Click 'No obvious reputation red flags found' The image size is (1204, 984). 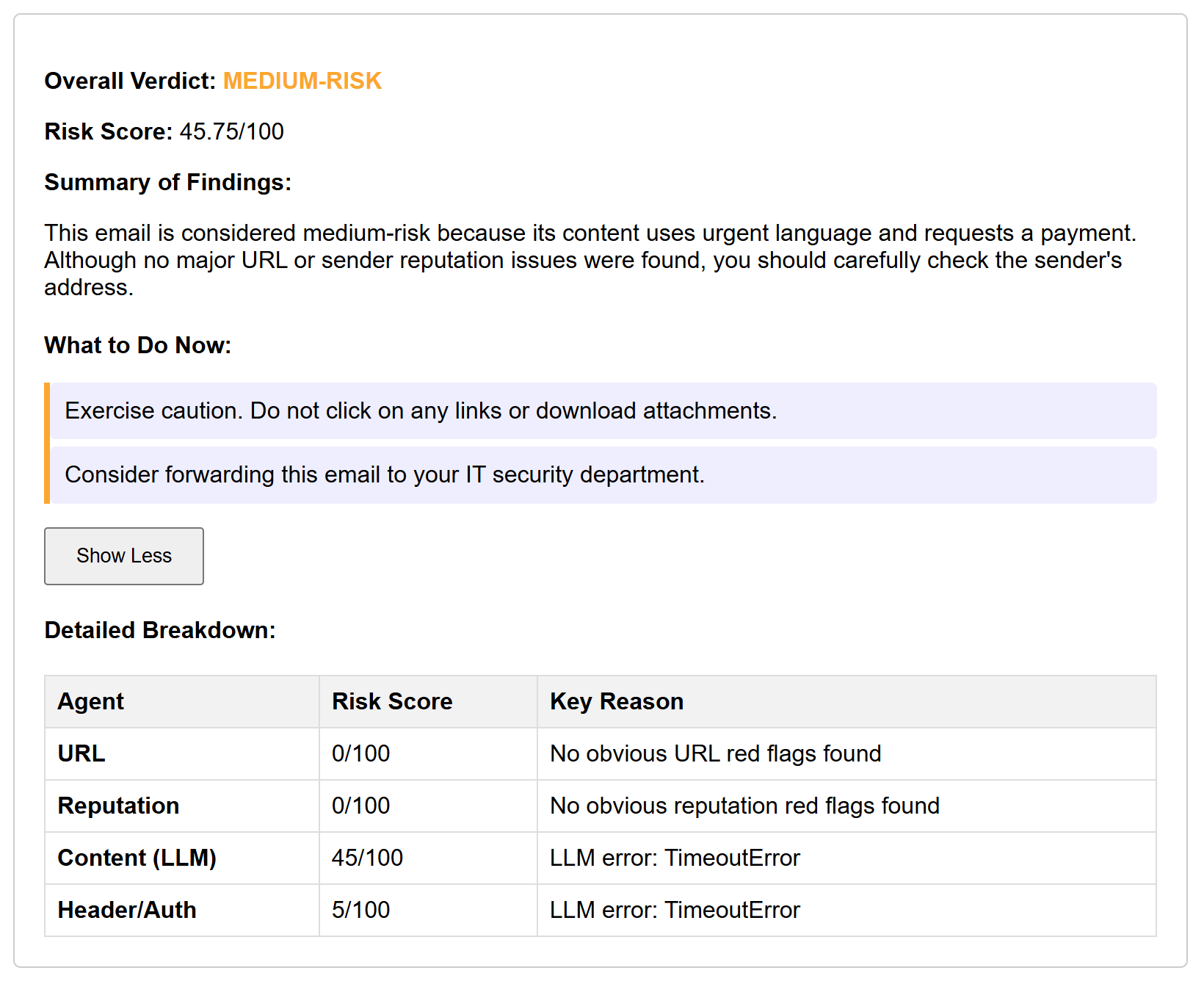pos(745,806)
